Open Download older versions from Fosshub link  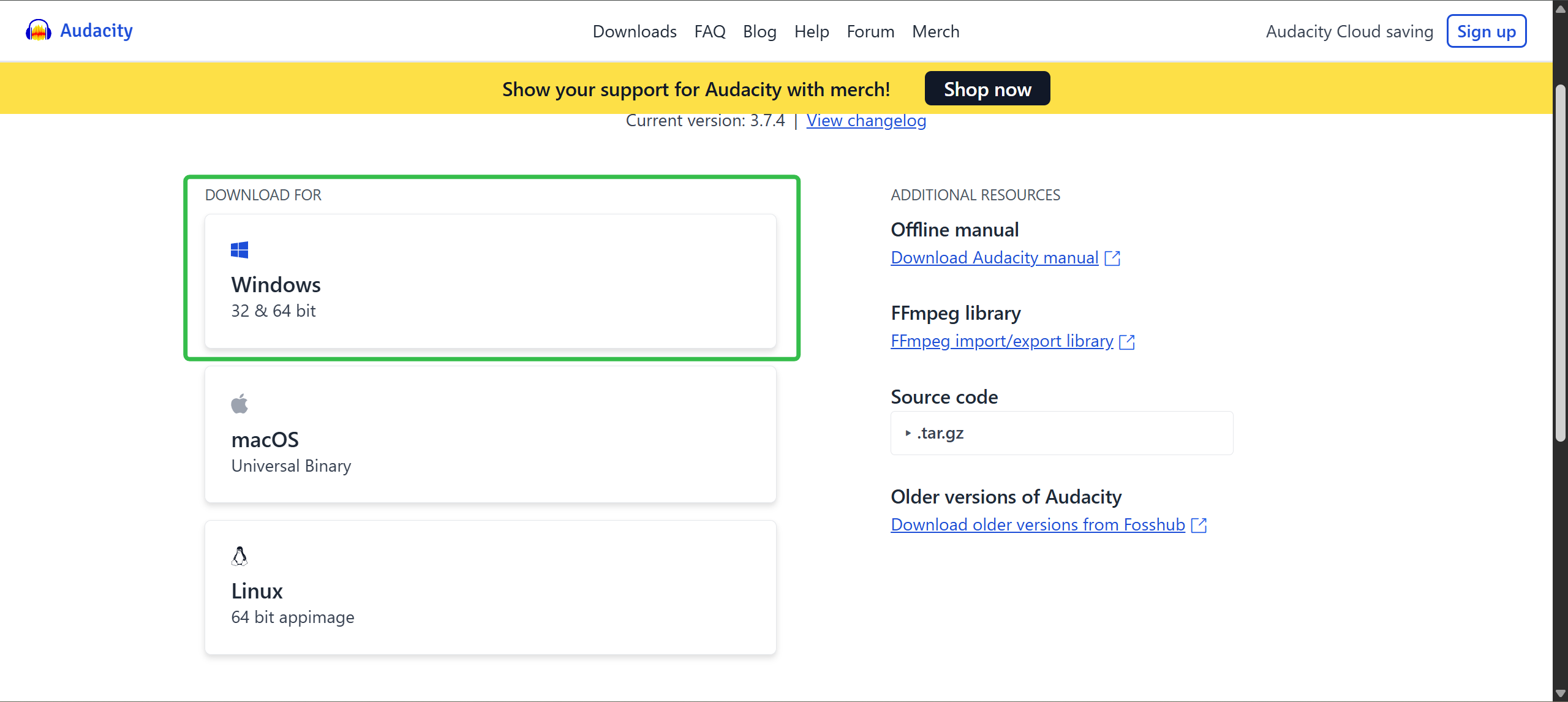(x=1038, y=525)
